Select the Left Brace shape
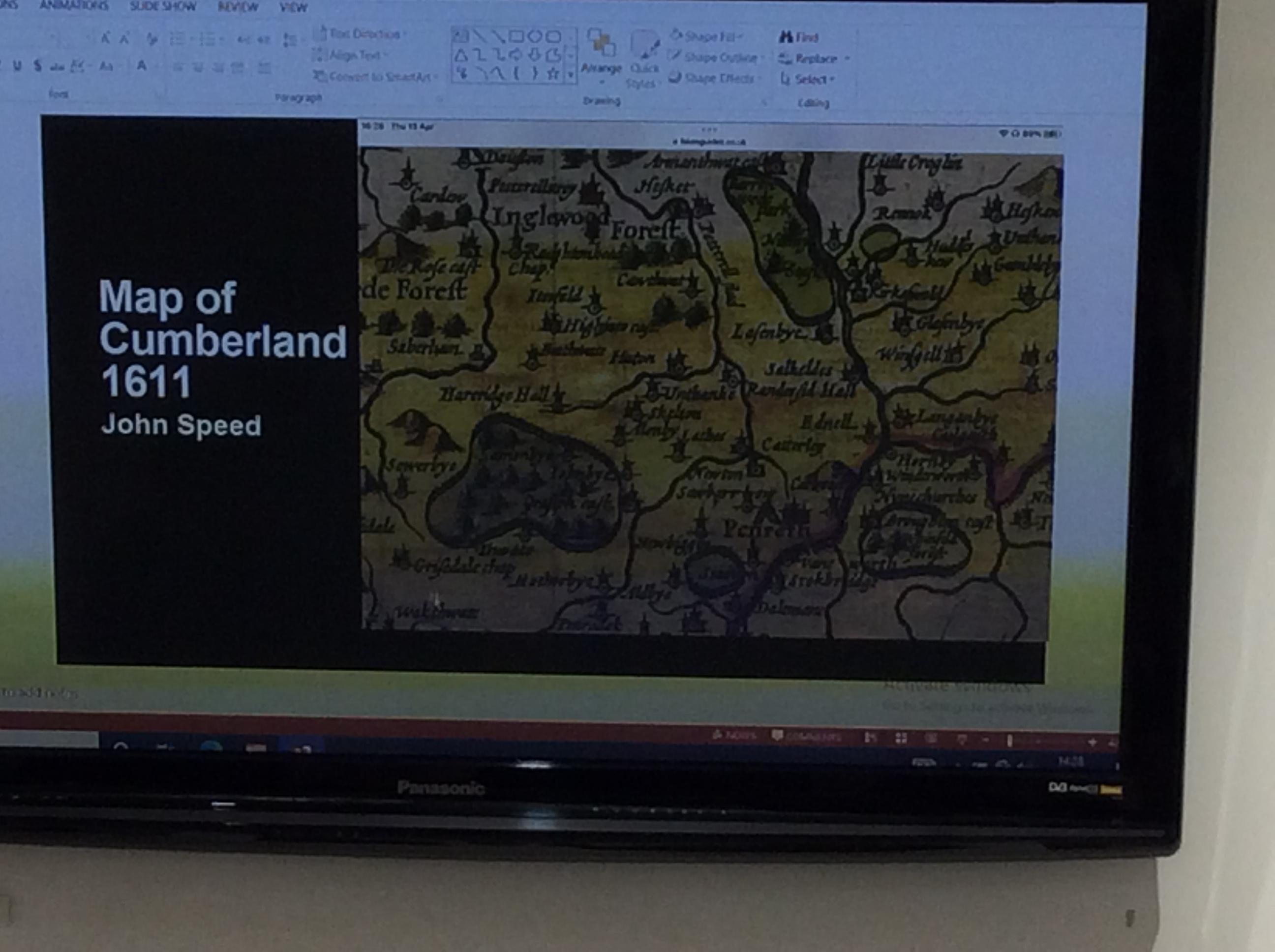Viewport: 1275px width, 952px height. coord(516,74)
